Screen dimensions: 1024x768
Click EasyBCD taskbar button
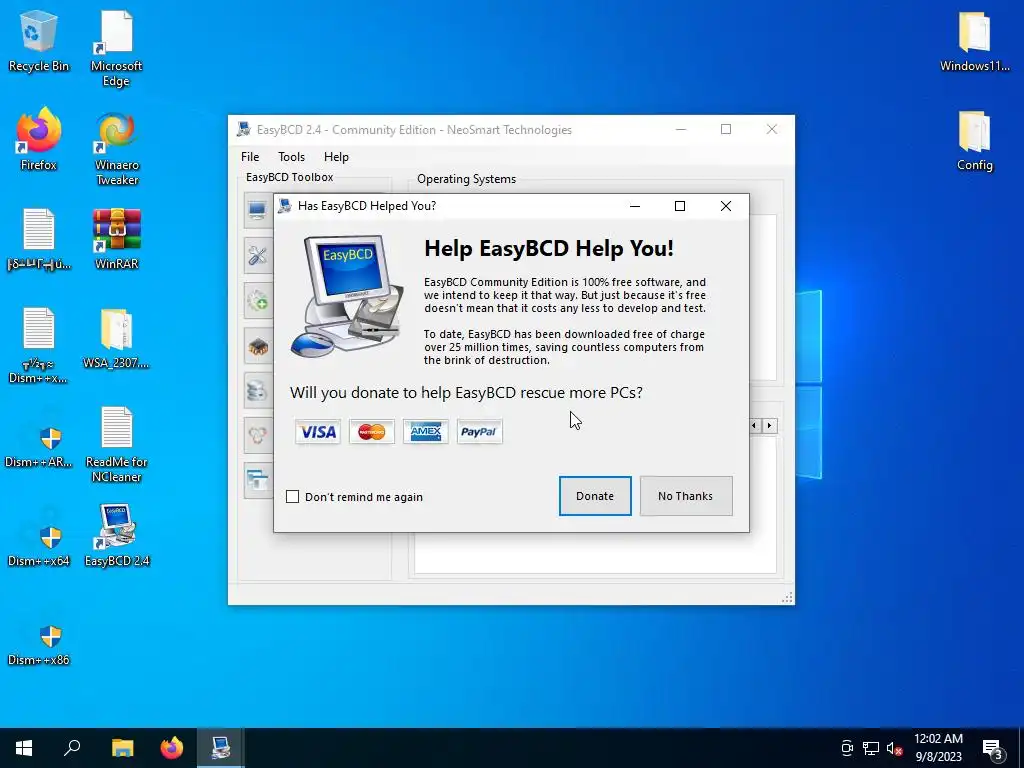(221, 748)
